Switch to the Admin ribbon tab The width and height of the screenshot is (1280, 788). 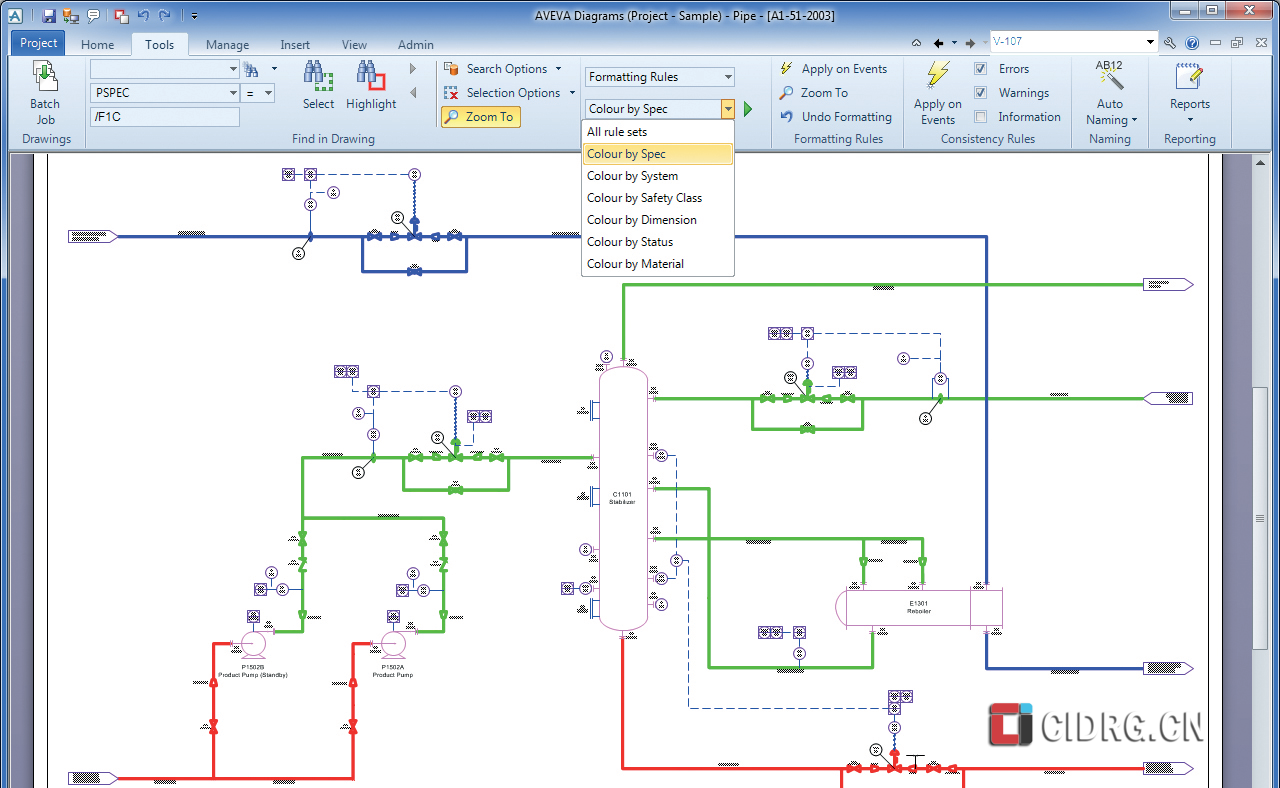click(x=416, y=45)
